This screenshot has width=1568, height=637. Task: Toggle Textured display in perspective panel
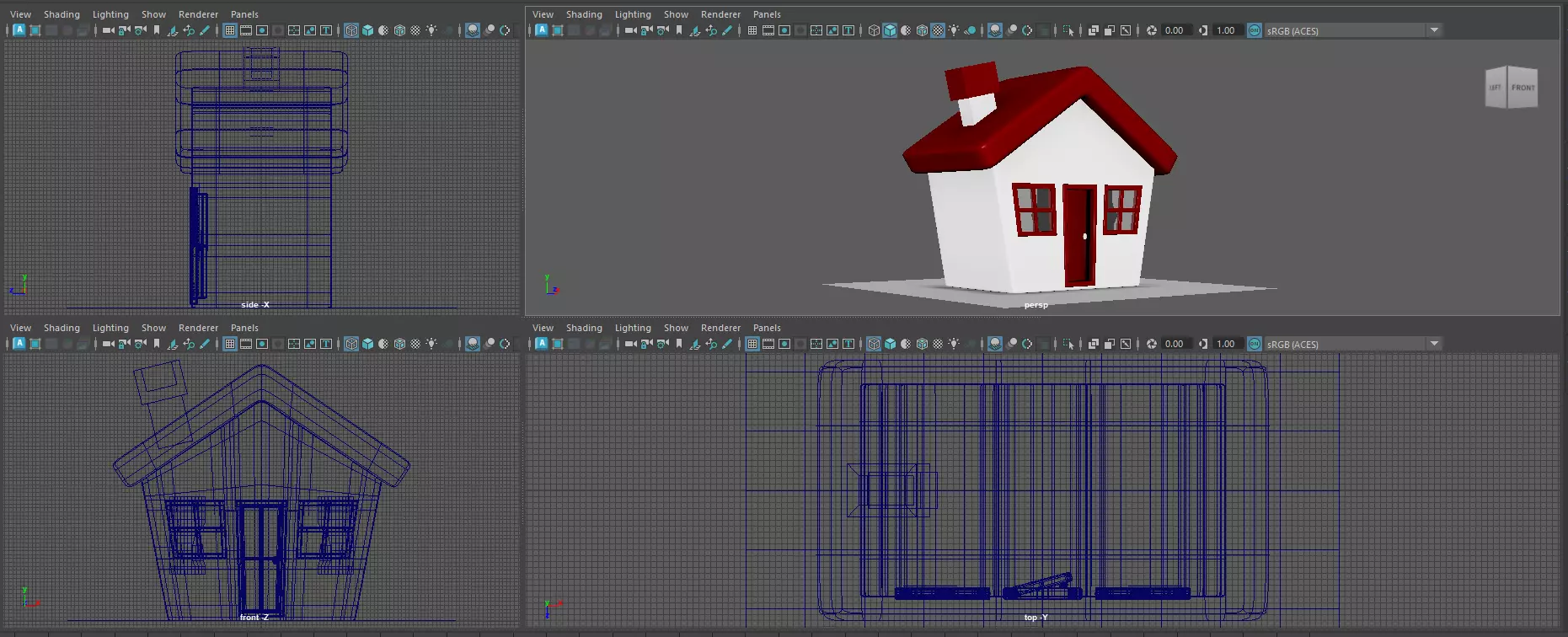pyautogui.click(x=938, y=30)
